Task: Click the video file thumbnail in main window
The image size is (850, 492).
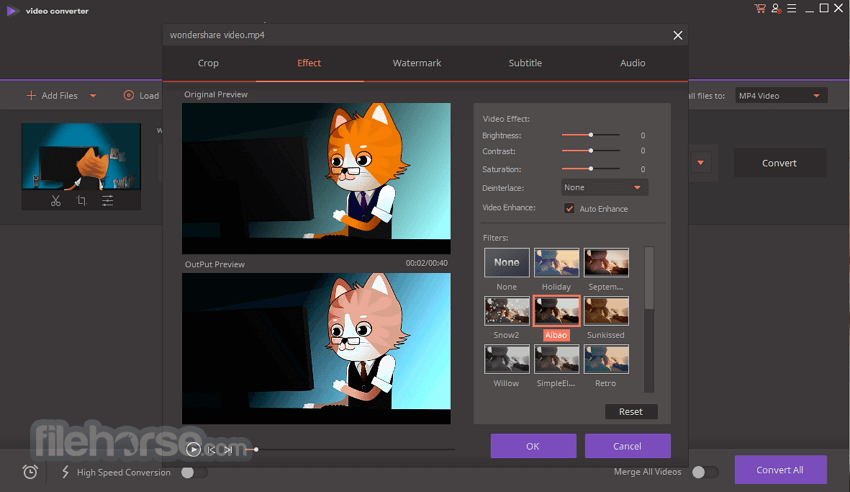Action: click(x=81, y=156)
